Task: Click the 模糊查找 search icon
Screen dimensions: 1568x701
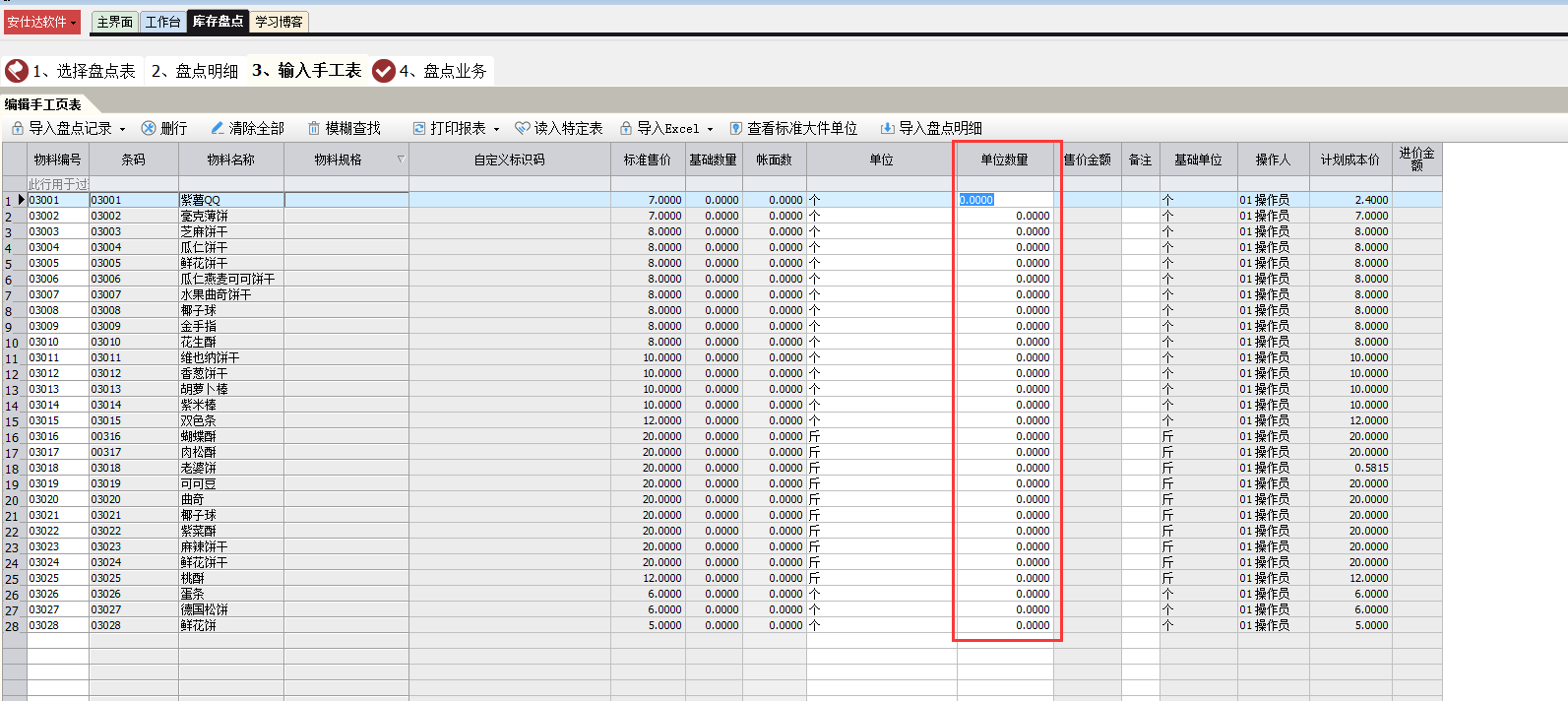Action: click(314, 128)
